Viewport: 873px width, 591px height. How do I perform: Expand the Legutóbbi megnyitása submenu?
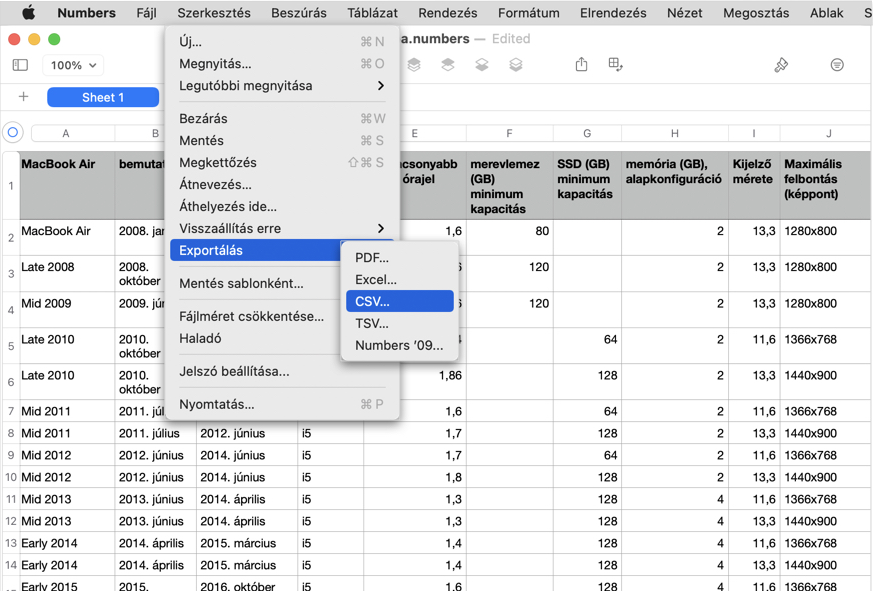coord(282,86)
